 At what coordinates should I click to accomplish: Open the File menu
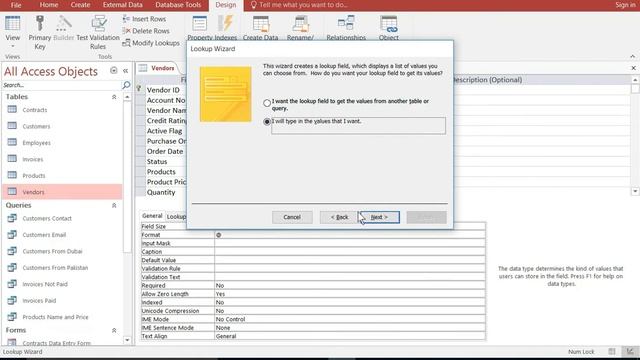16,5
